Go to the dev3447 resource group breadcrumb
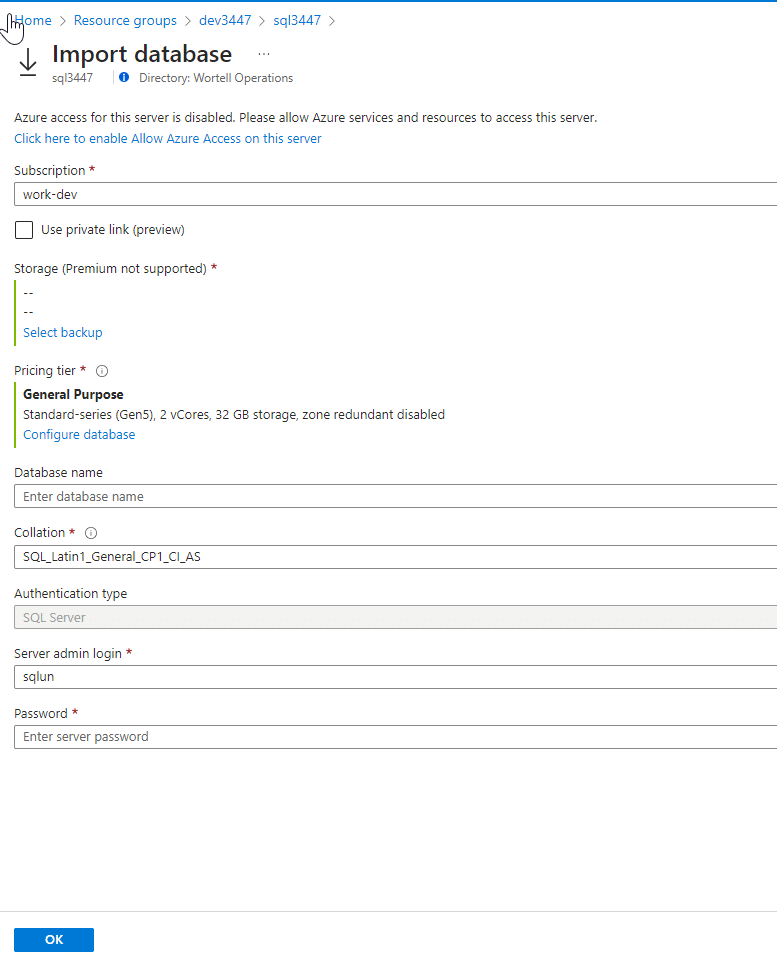 tap(224, 20)
